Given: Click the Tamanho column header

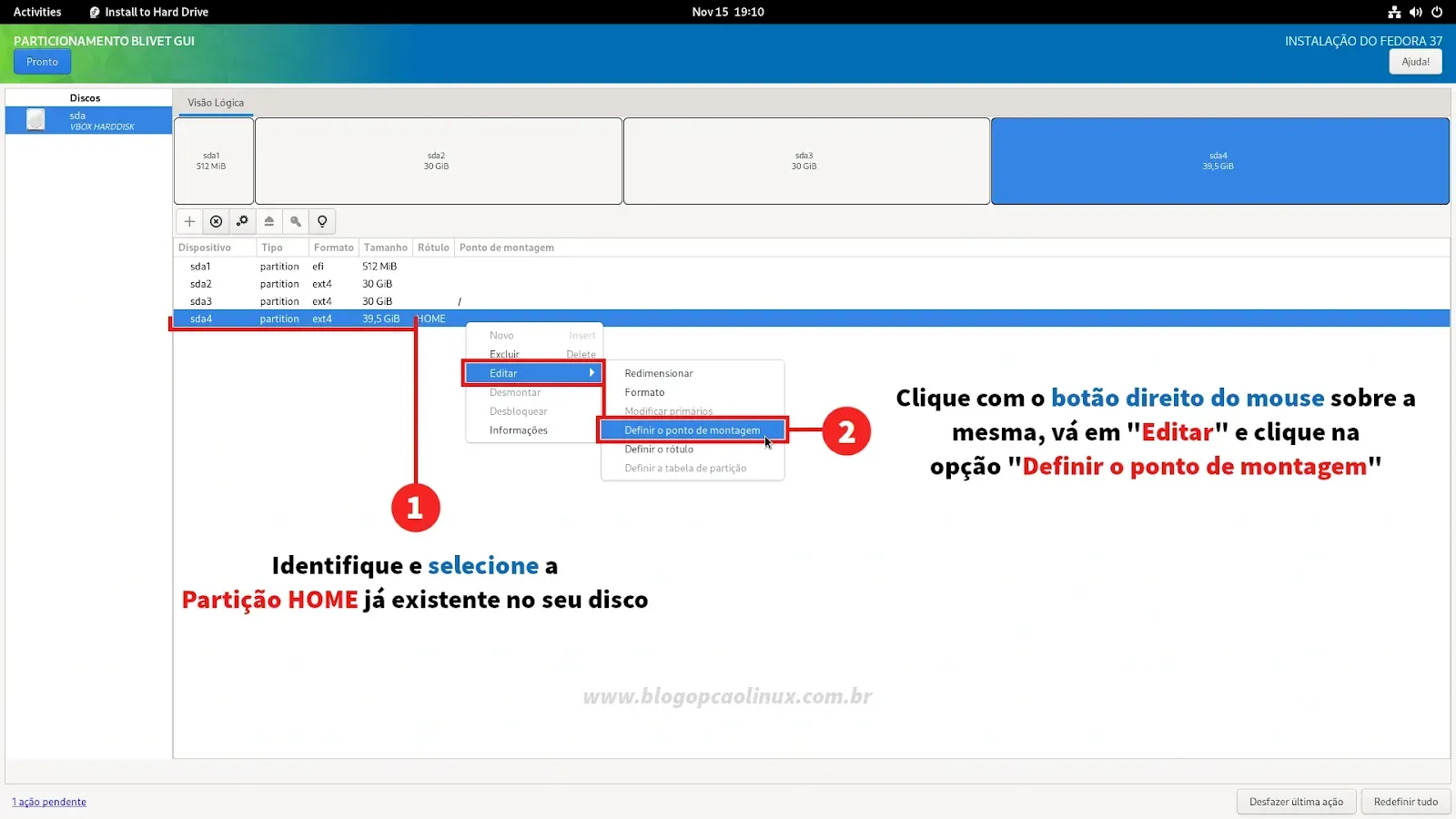Looking at the screenshot, I should point(386,248).
